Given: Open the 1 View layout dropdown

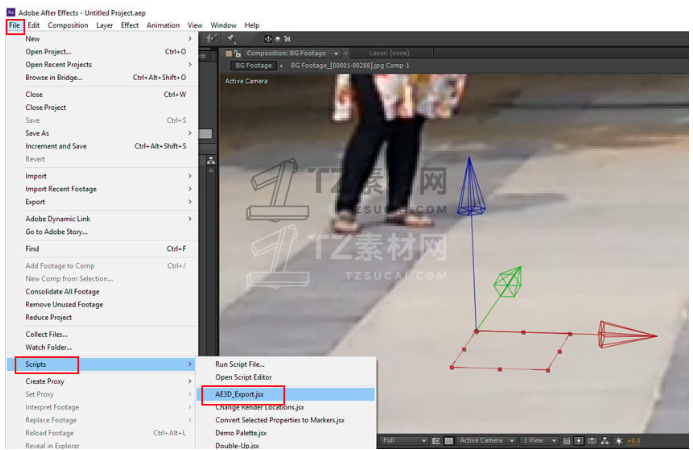Looking at the screenshot, I should click(x=539, y=441).
